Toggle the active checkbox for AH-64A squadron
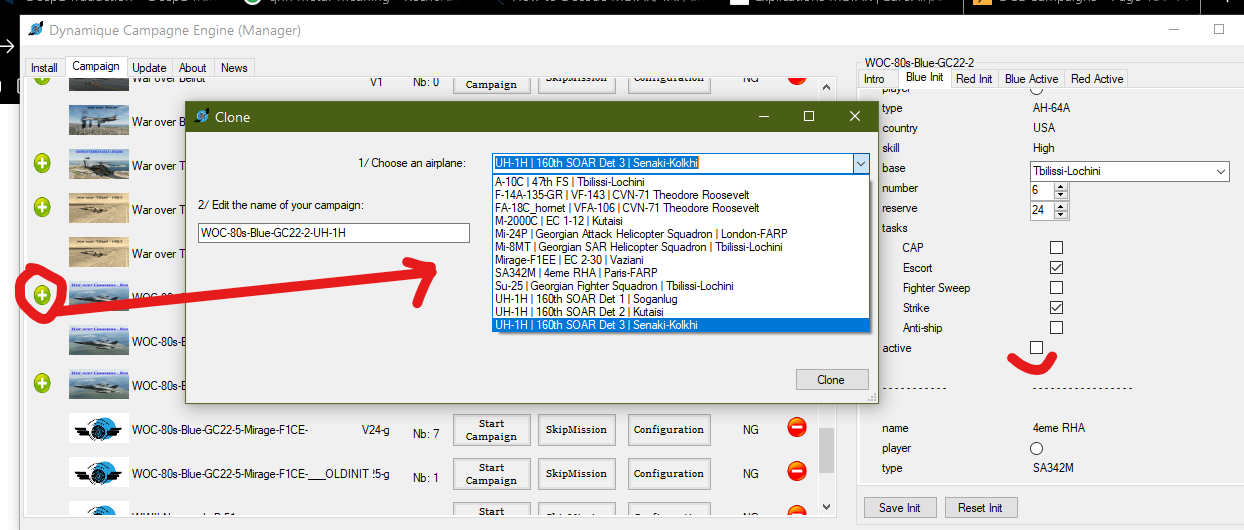The width and height of the screenshot is (1244, 530). click(1036, 347)
